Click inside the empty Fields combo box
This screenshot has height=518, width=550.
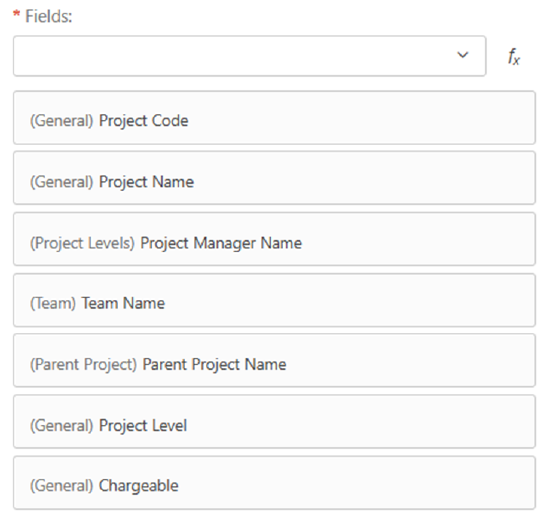pyautogui.click(x=249, y=55)
